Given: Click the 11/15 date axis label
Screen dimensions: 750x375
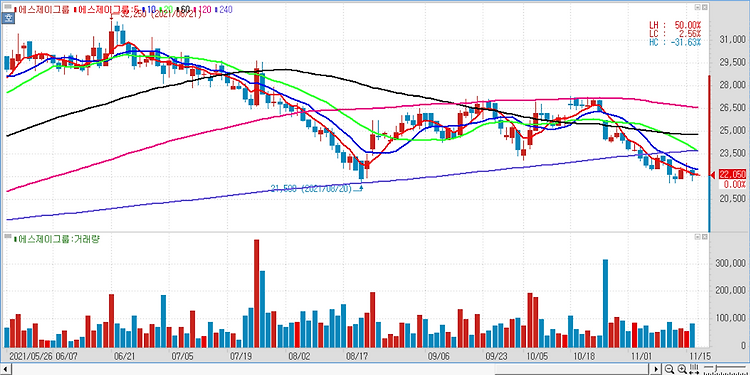Looking at the screenshot, I should (x=700, y=356).
